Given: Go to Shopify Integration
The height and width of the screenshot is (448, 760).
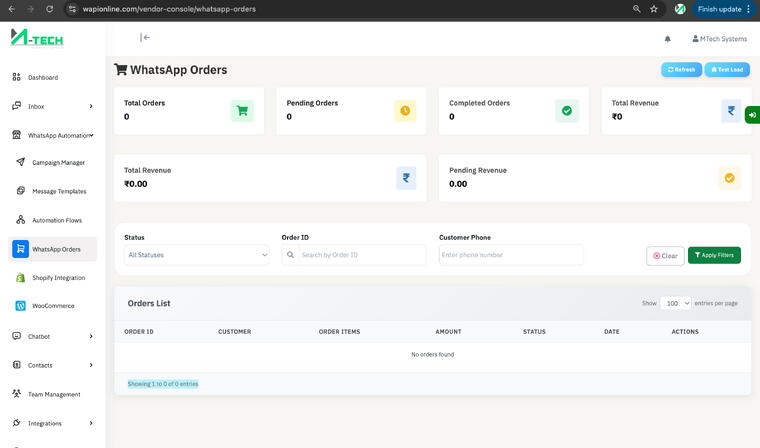Looking at the screenshot, I should click(x=58, y=278).
